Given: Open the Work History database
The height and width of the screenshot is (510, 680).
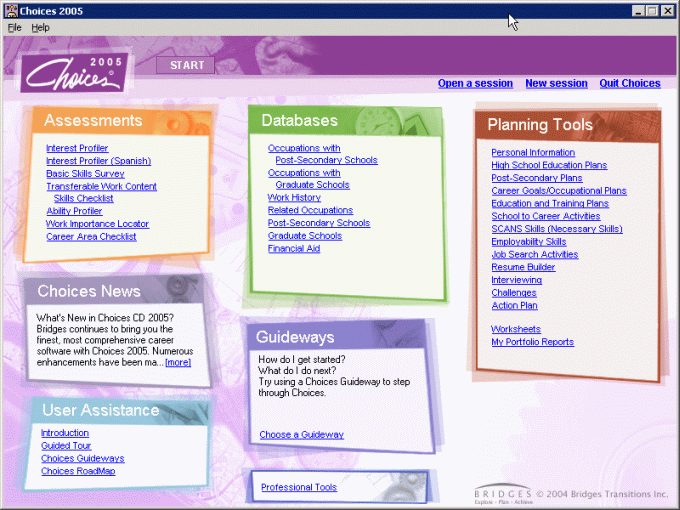Looking at the screenshot, I should click(x=294, y=198).
